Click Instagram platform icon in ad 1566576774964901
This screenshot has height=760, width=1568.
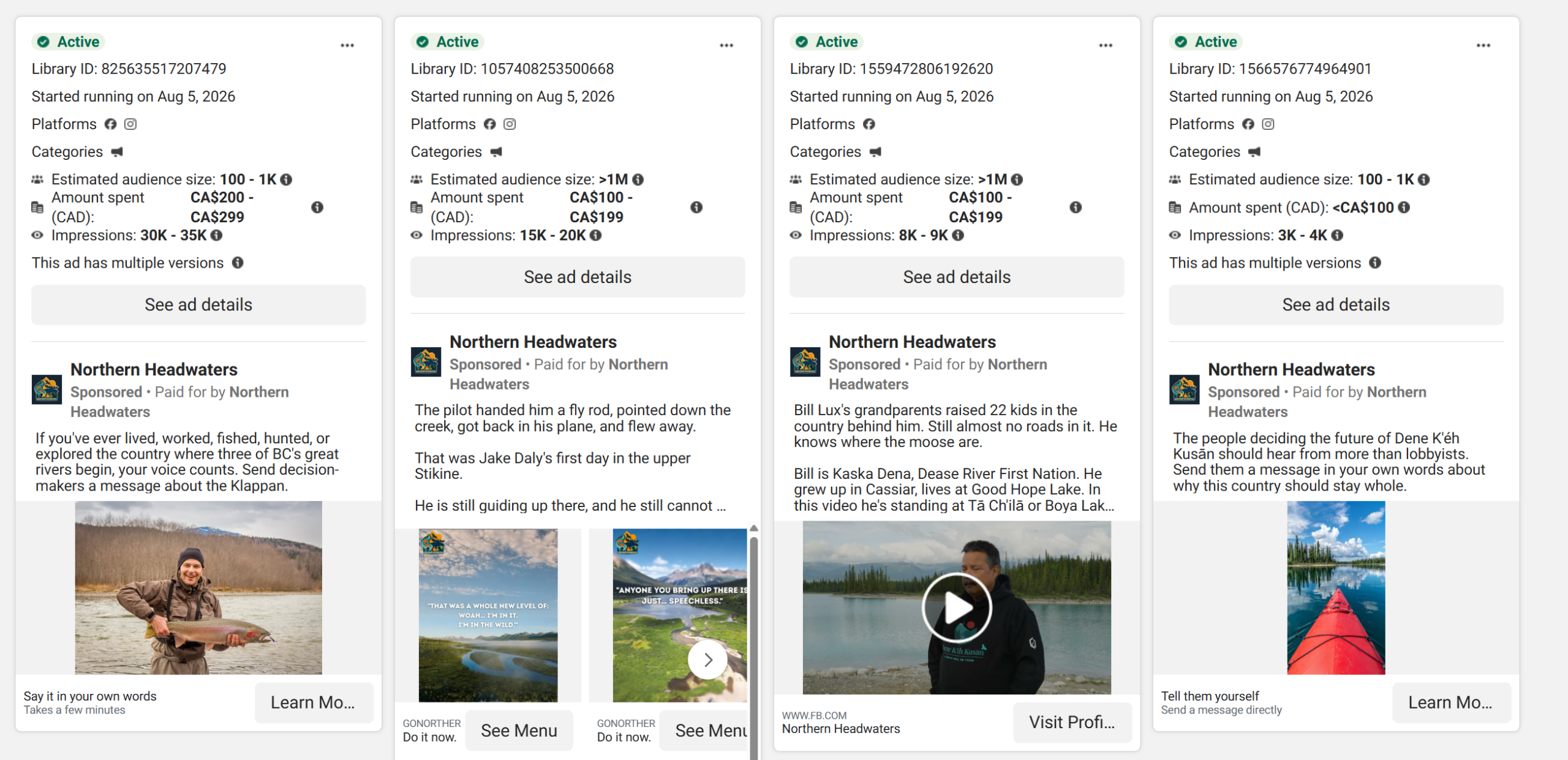point(1268,124)
